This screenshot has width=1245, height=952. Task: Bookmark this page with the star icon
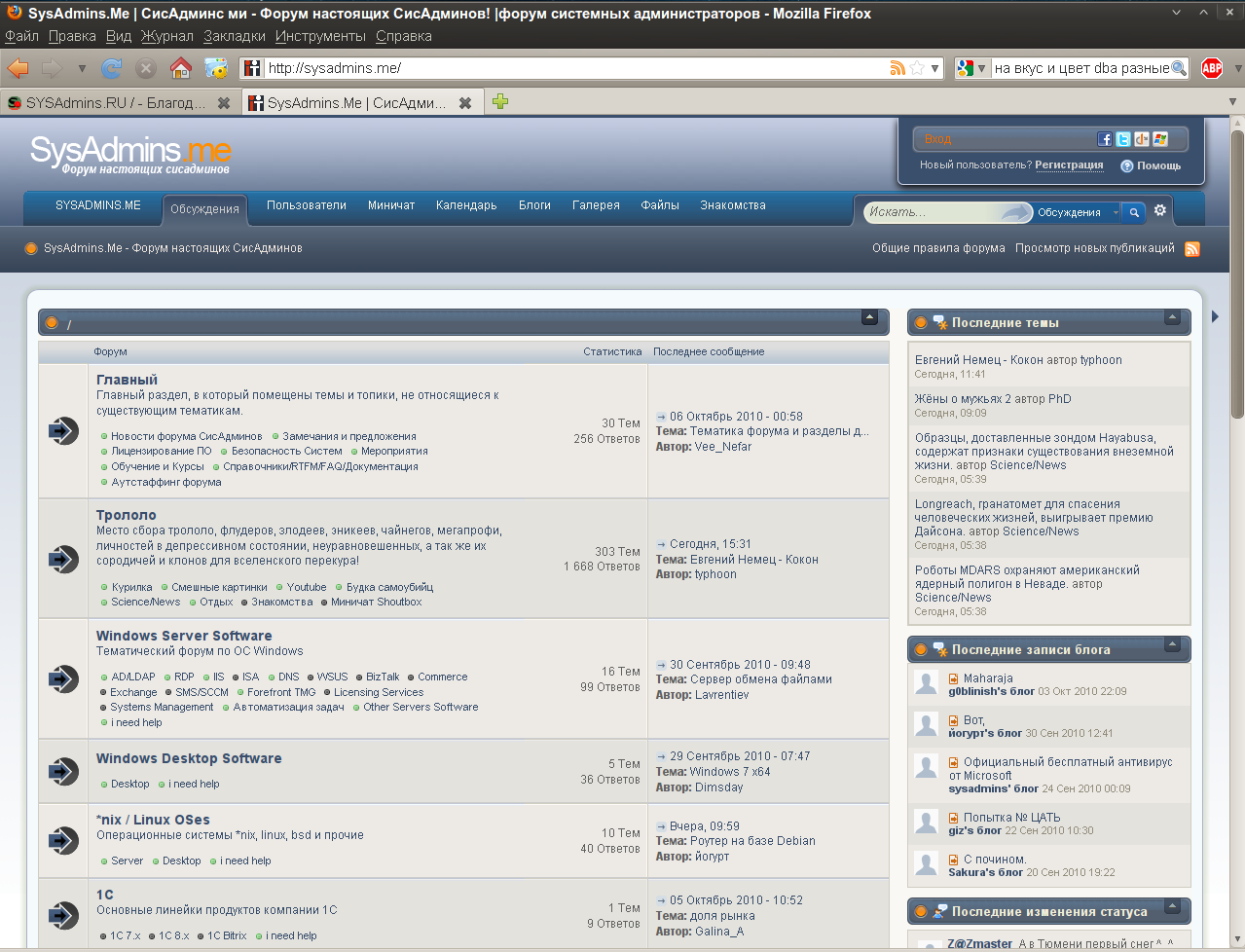(x=917, y=68)
